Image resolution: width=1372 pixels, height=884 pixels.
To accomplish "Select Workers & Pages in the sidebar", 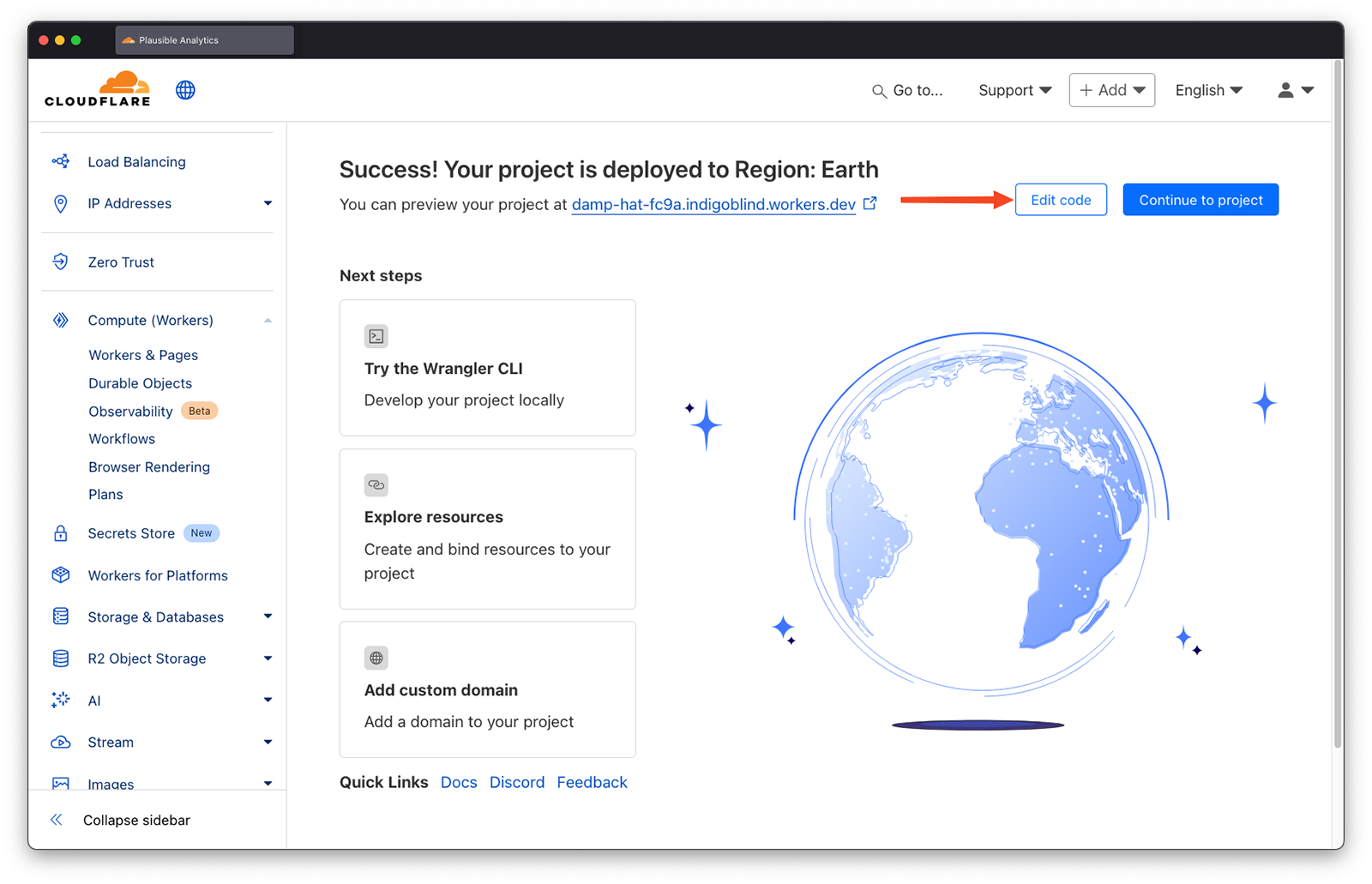I will click(x=142, y=354).
